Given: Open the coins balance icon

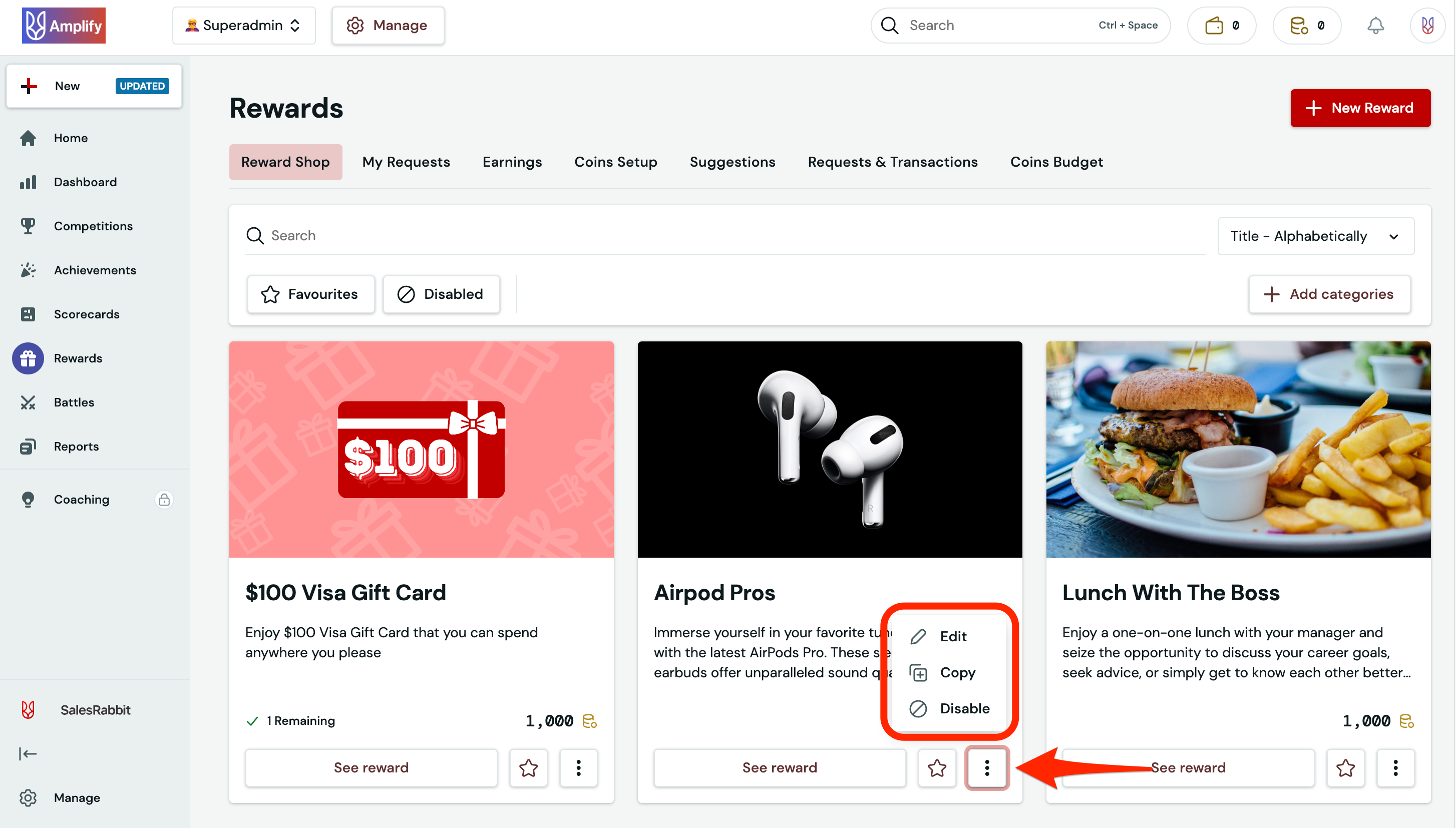Looking at the screenshot, I should 1306,25.
